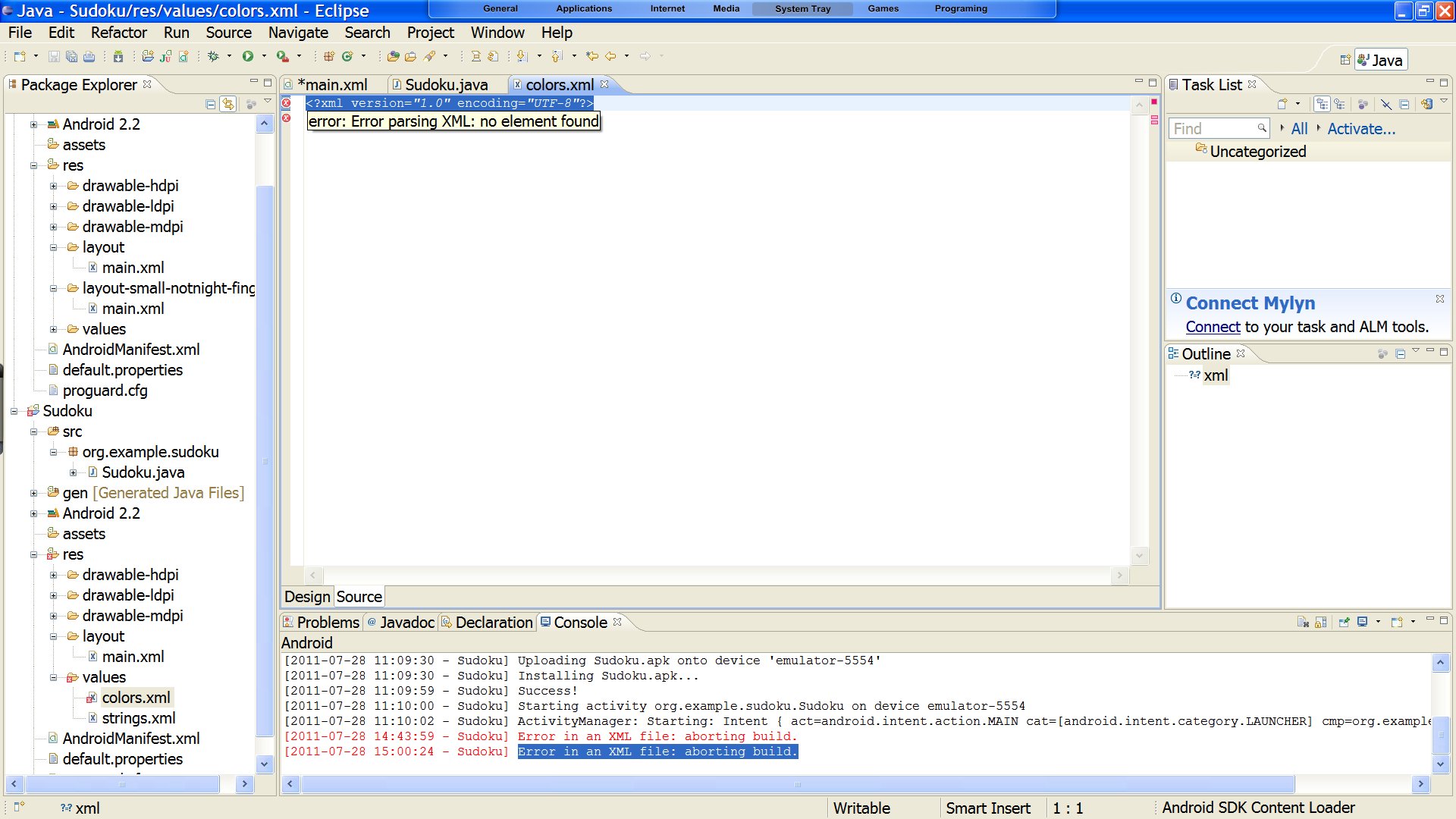Viewport: 1456px width, 819px height.
Task: Select colors.xml in the Package Explorer
Action: tap(136, 698)
